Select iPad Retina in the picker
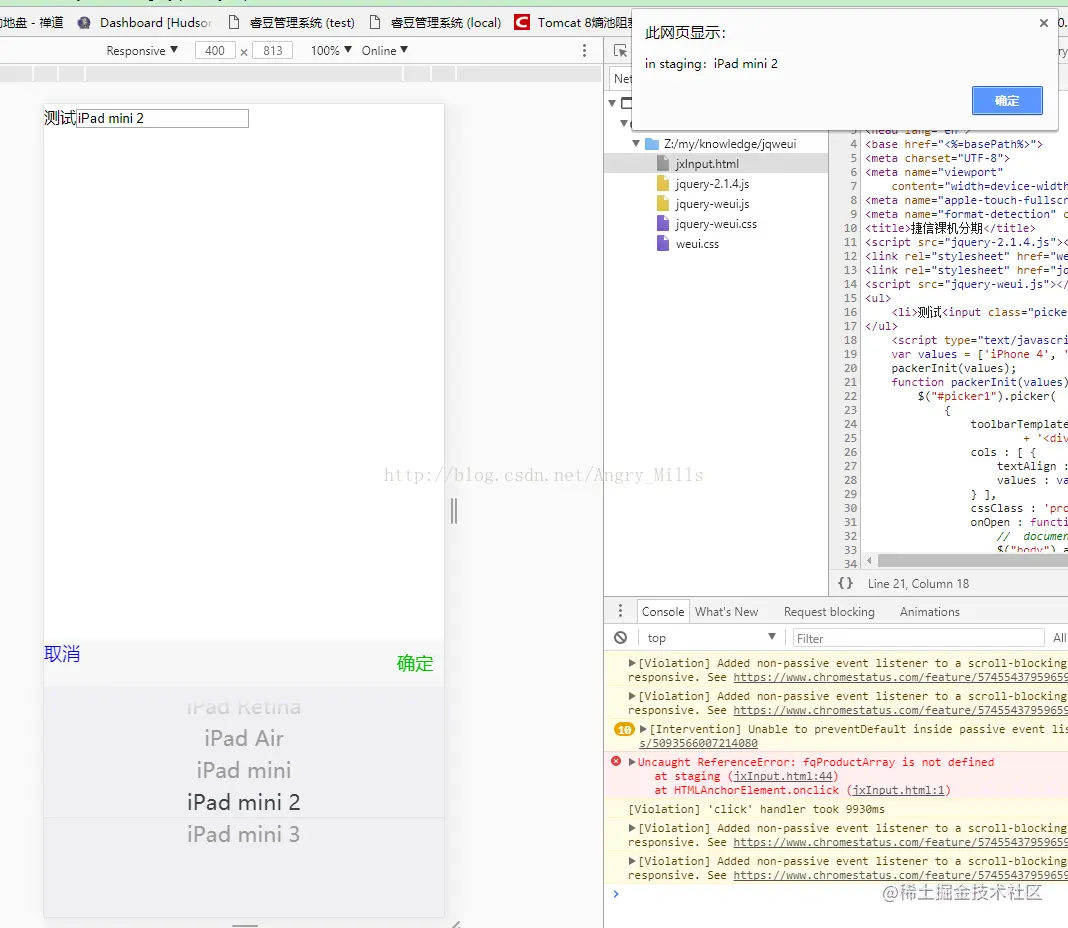The height and width of the screenshot is (928, 1068). point(244,707)
